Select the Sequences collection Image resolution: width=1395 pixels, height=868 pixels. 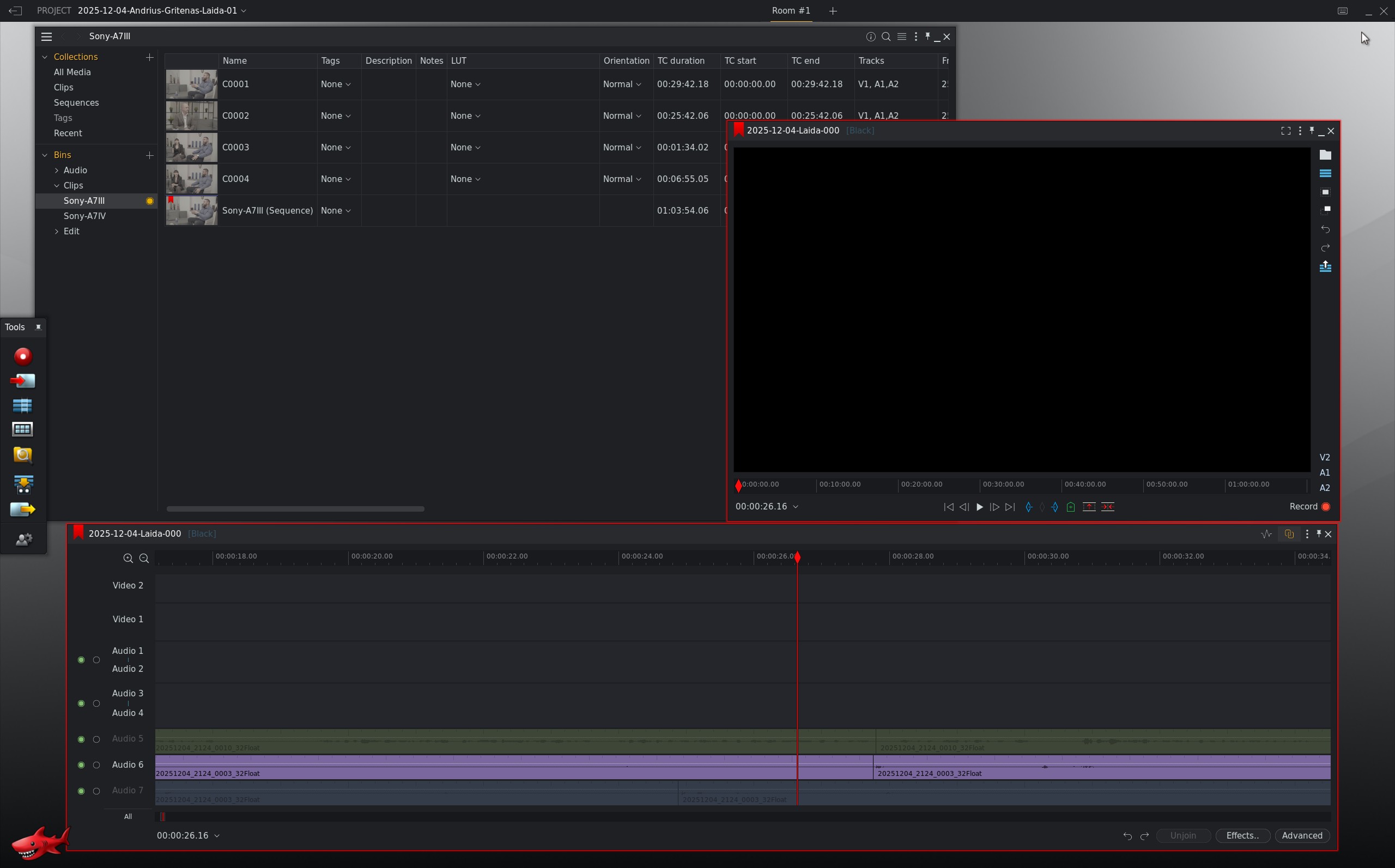tap(76, 103)
